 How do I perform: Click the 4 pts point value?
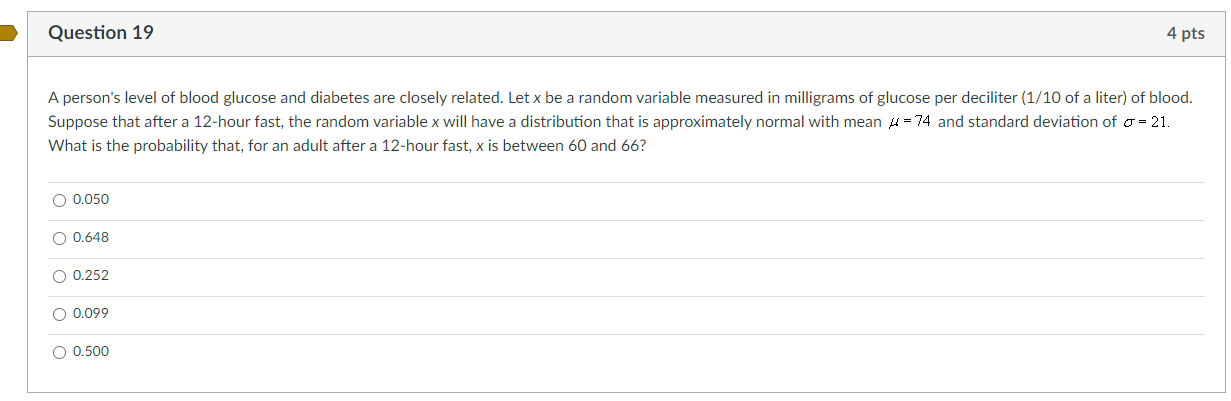[x=1185, y=34]
